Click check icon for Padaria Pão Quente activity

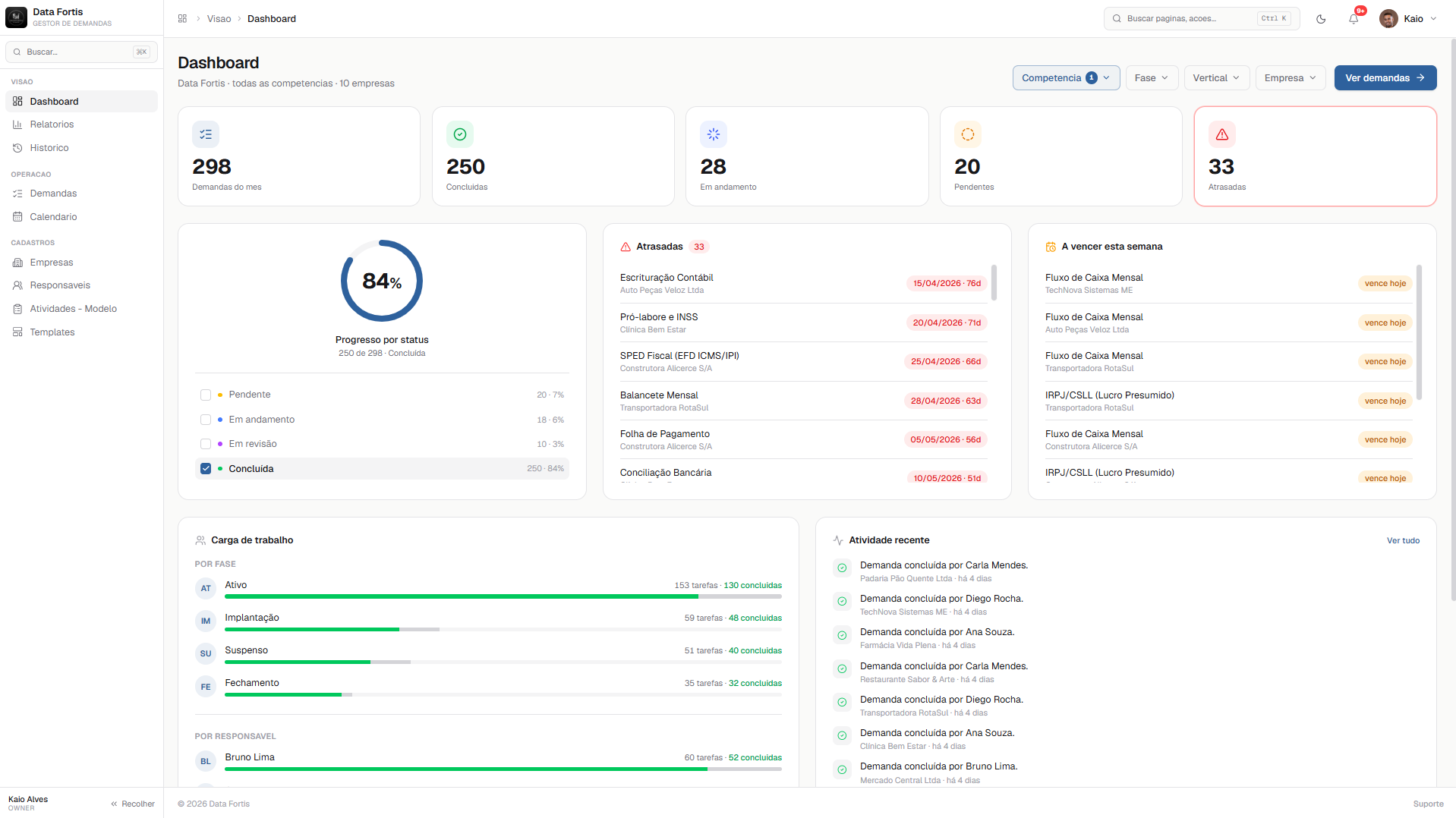tap(842, 568)
